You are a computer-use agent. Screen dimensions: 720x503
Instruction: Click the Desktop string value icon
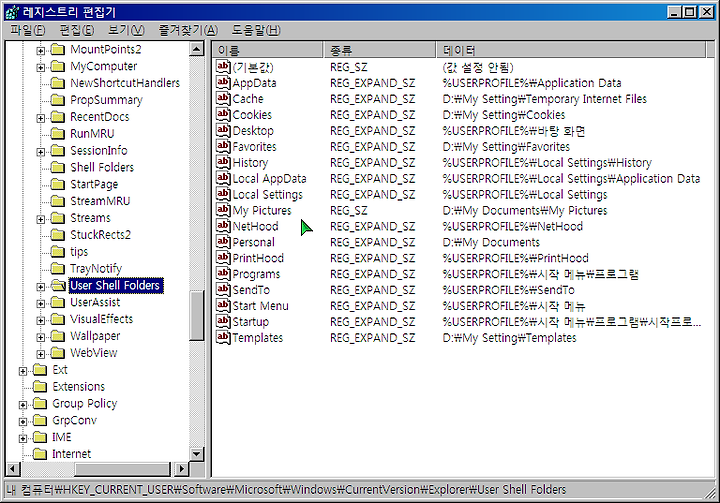click(223, 130)
